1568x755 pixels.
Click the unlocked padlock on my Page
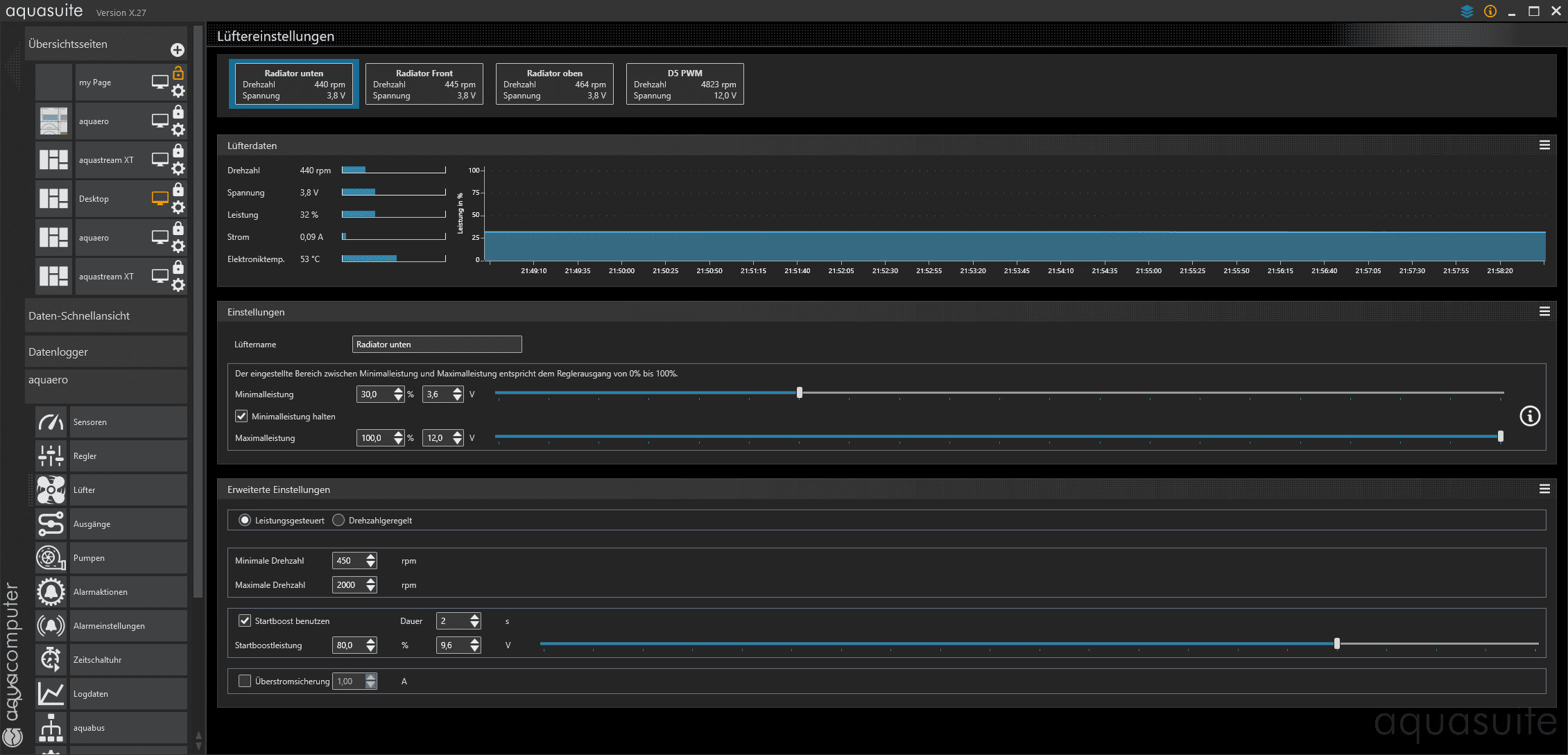click(x=178, y=73)
